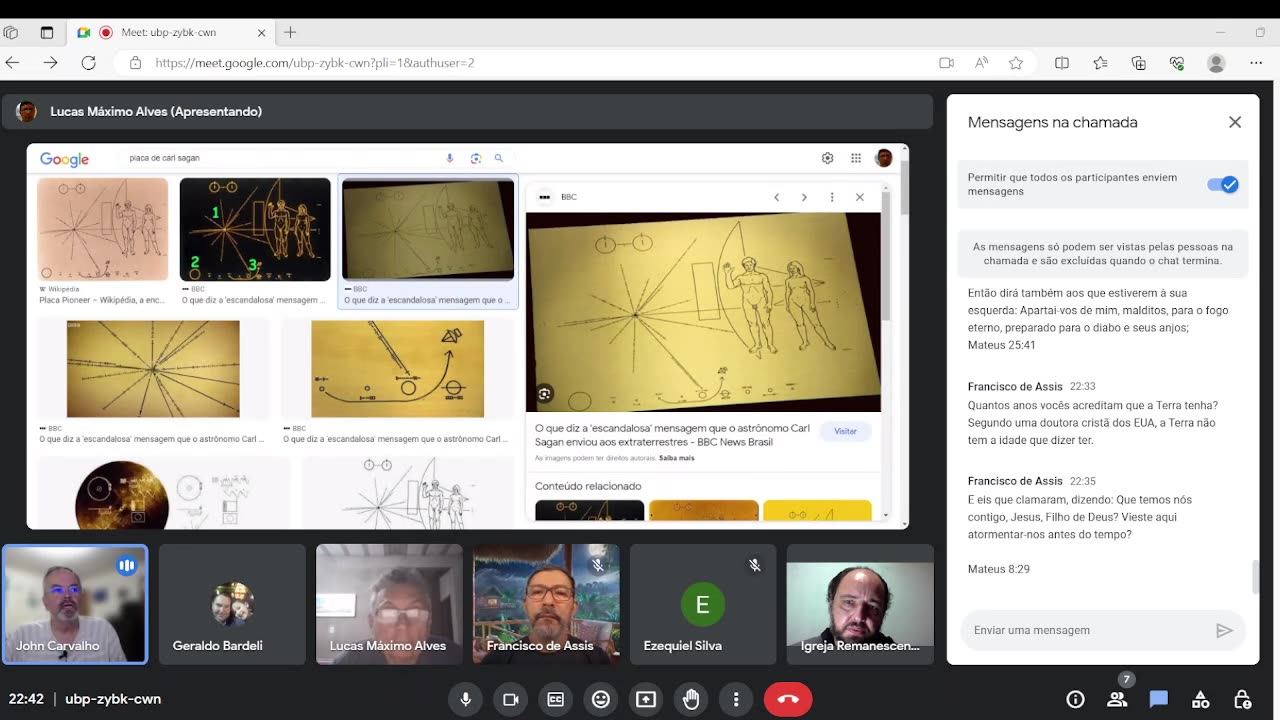The image size is (1280, 720).
Task: Close the Meet: ubp-zybk-cwn tab
Action: [261, 32]
